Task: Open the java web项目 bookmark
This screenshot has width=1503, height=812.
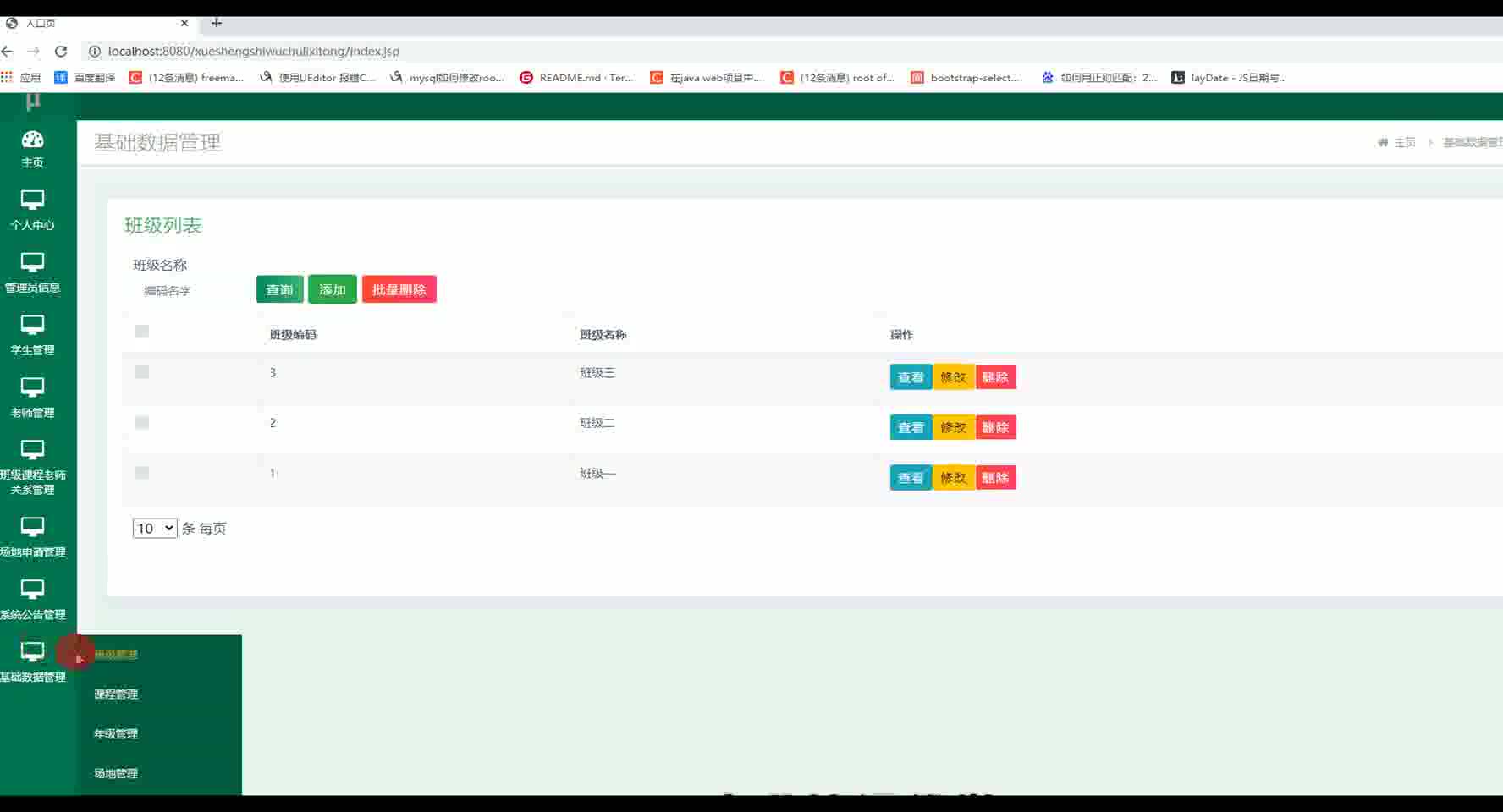Action: pyautogui.click(x=707, y=78)
